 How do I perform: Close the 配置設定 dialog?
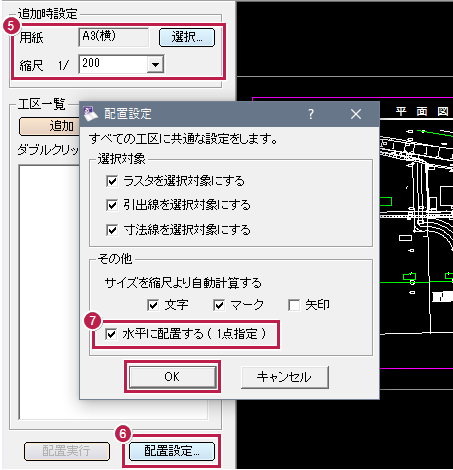[x=356, y=114]
